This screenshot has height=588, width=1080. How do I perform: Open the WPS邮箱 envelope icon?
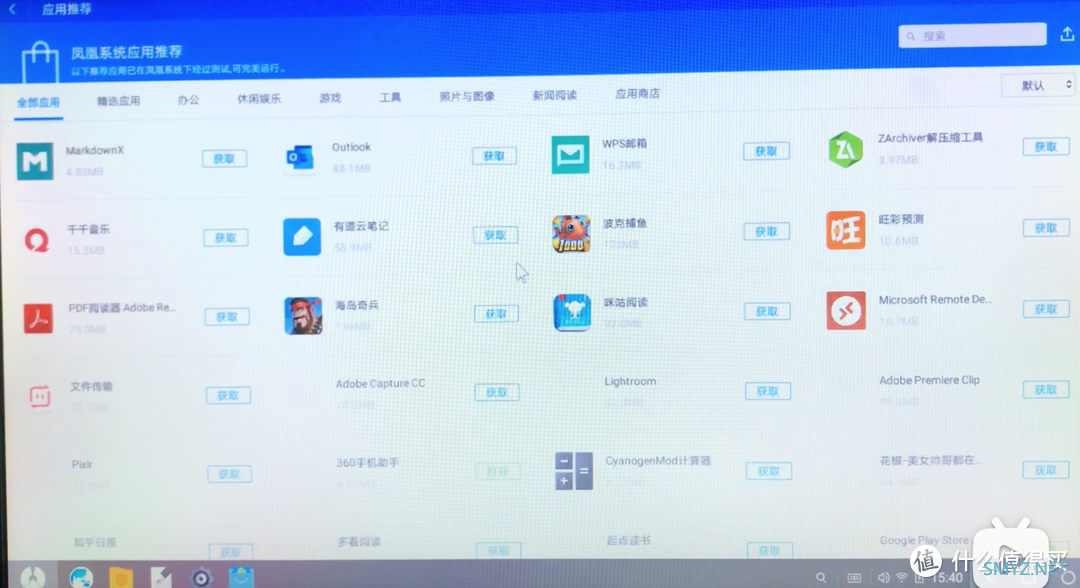tap(570, 154)
